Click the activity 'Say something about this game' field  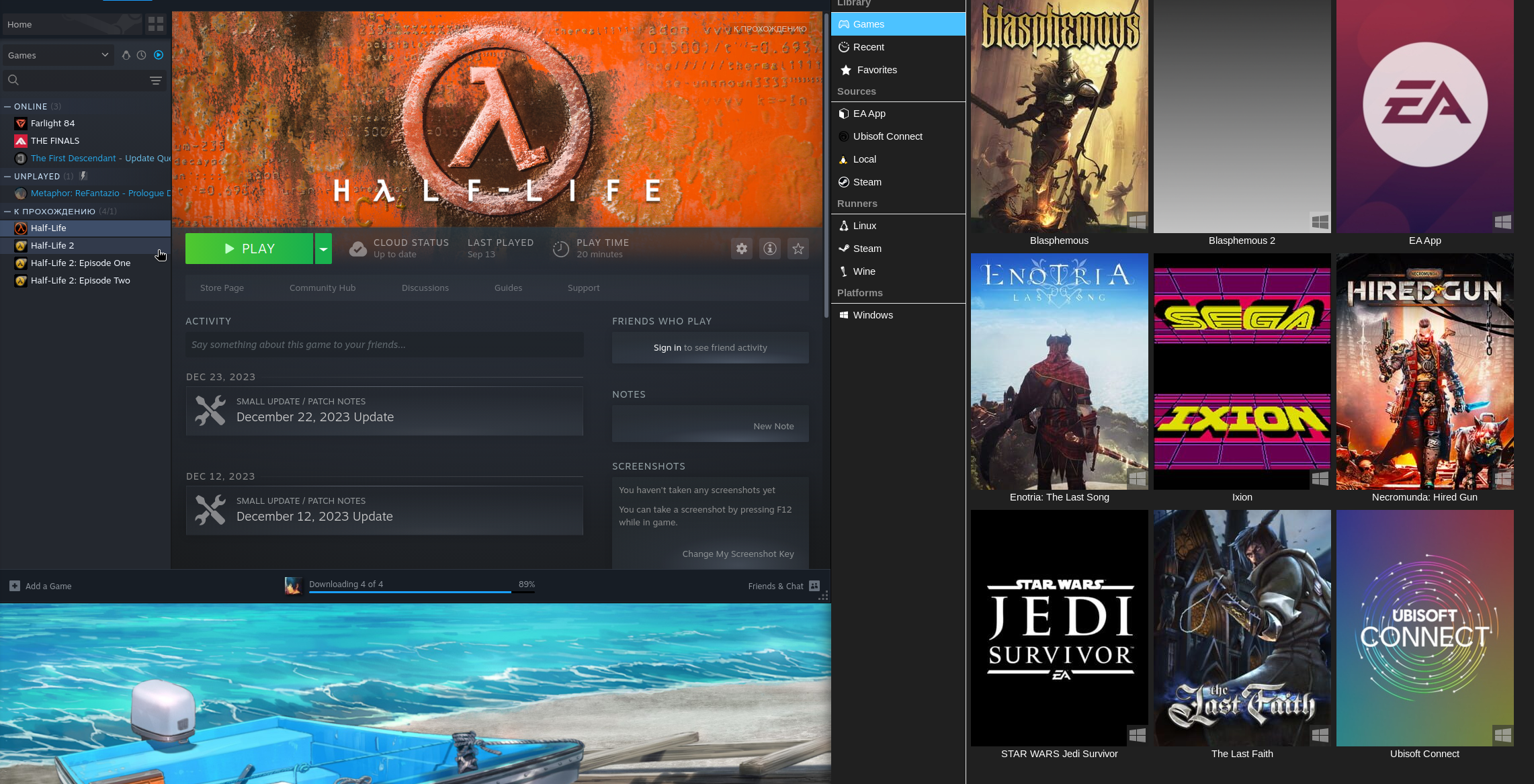384,345
